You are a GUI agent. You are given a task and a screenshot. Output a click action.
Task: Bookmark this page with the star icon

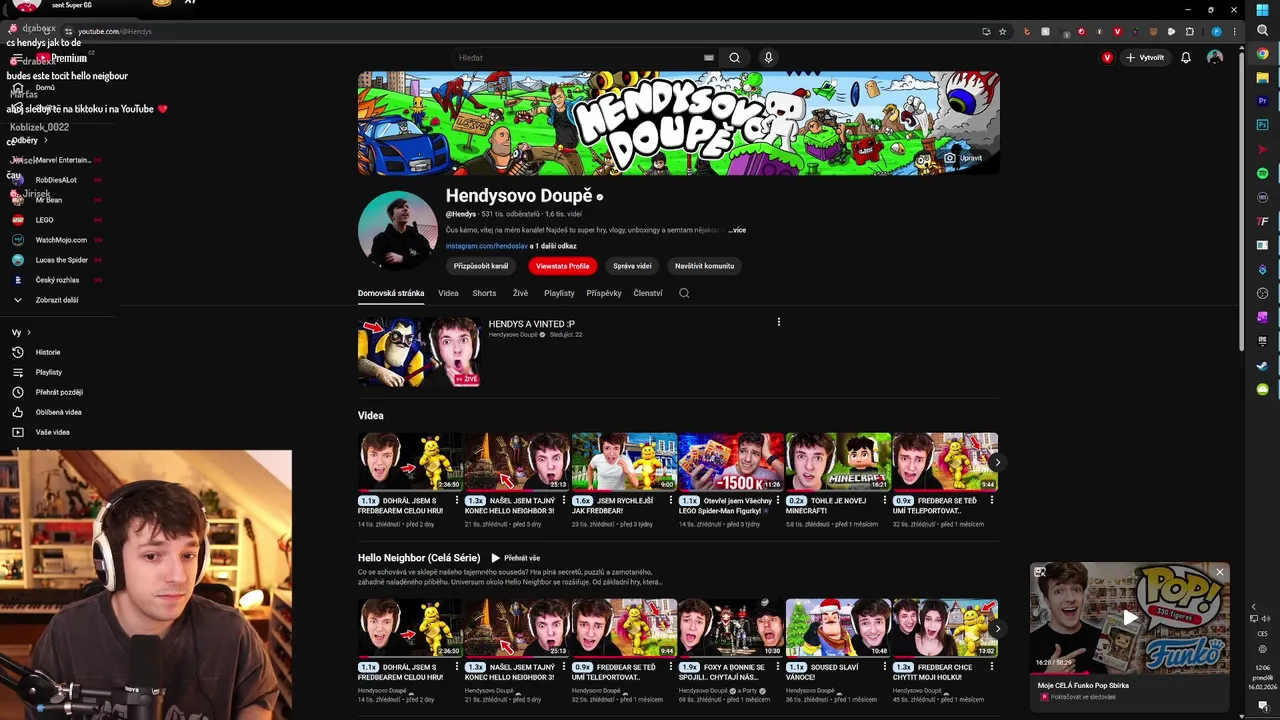1001,31
